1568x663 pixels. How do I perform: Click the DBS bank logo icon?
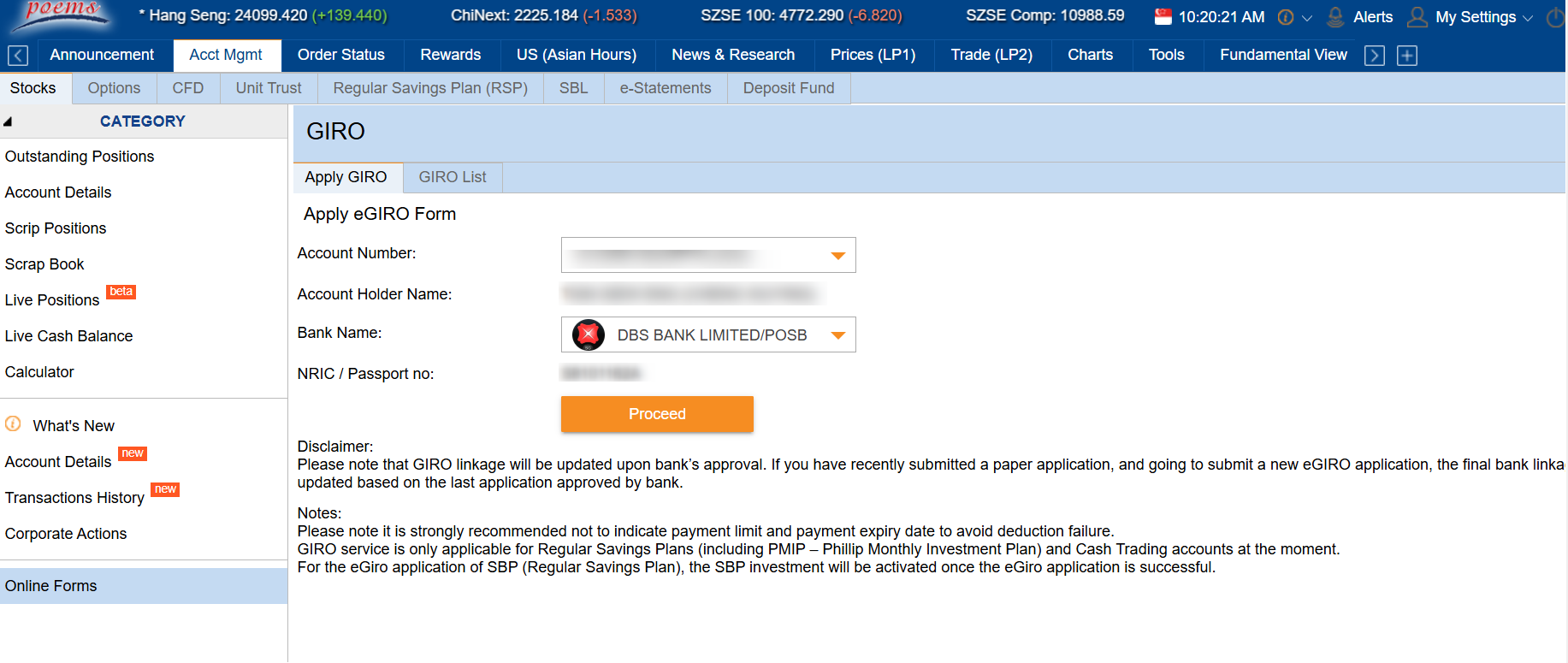[x=589, y=334]
